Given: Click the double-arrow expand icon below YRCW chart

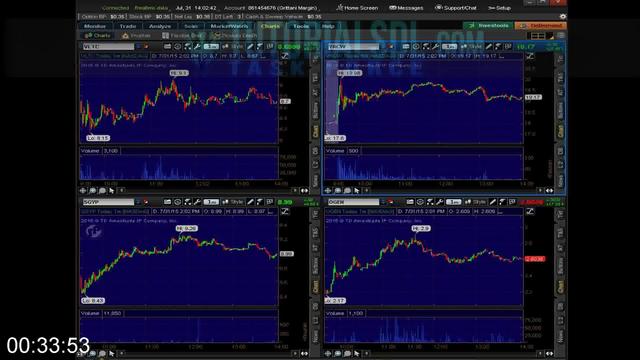Looking at the screenshot, I should coord(549,191).
